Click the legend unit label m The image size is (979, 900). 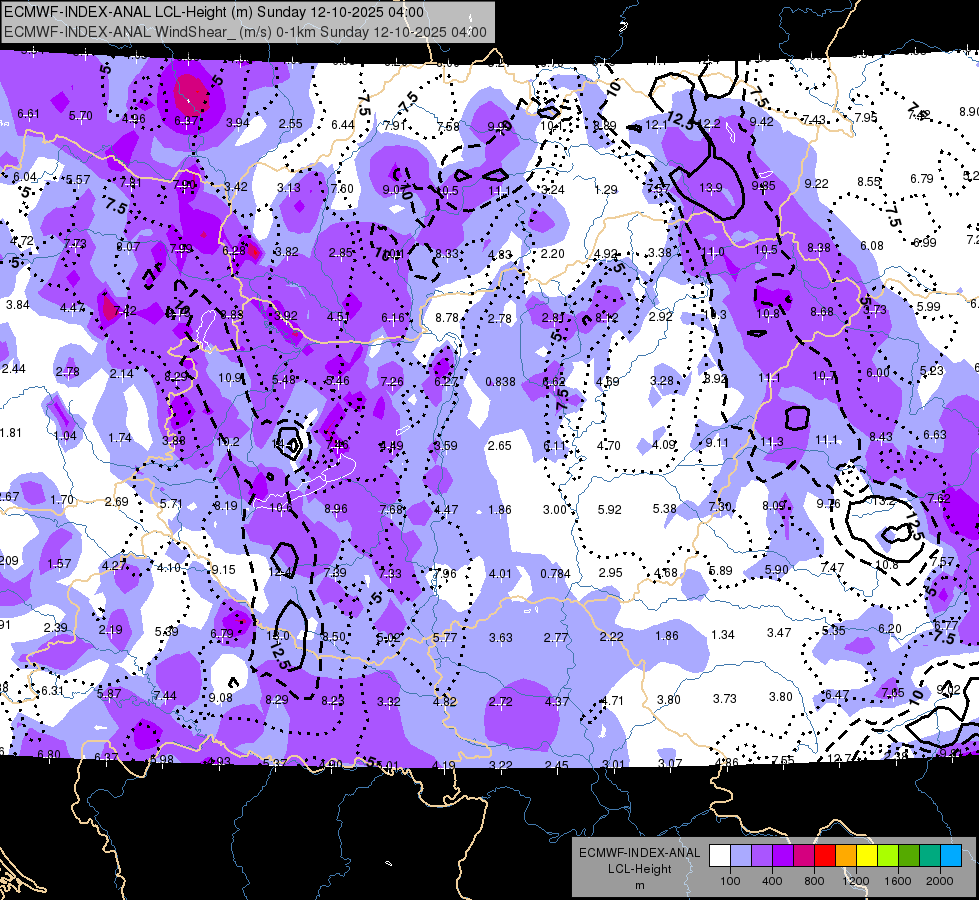639,885
